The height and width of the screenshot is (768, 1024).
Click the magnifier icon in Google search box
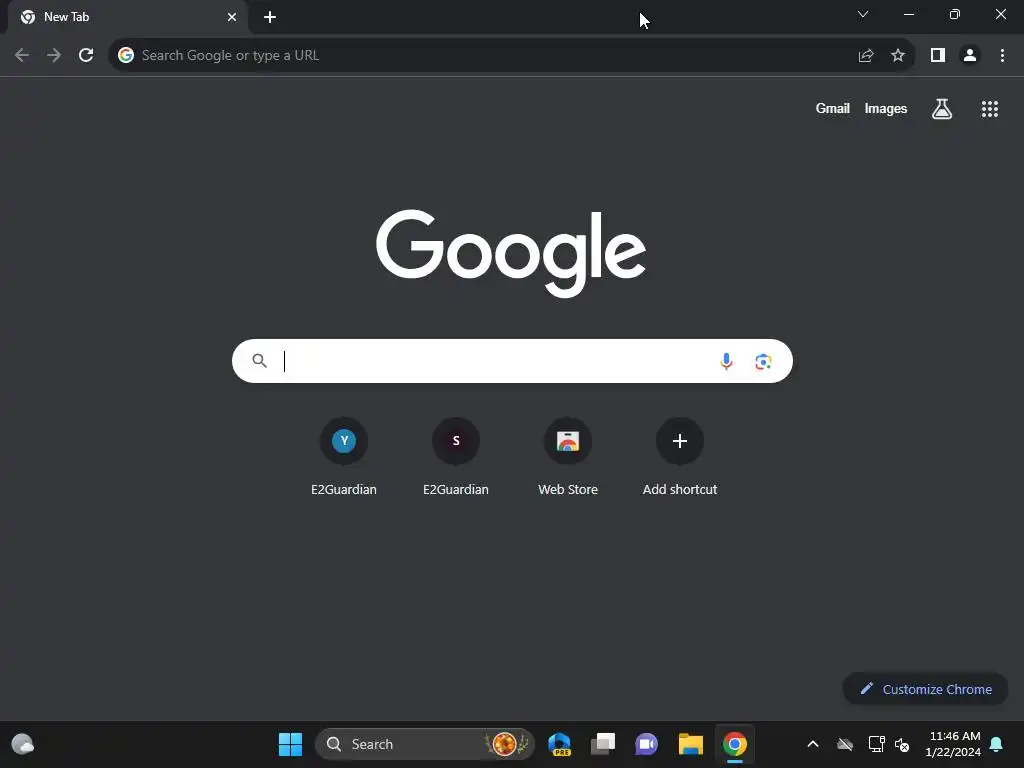point(259,360)
